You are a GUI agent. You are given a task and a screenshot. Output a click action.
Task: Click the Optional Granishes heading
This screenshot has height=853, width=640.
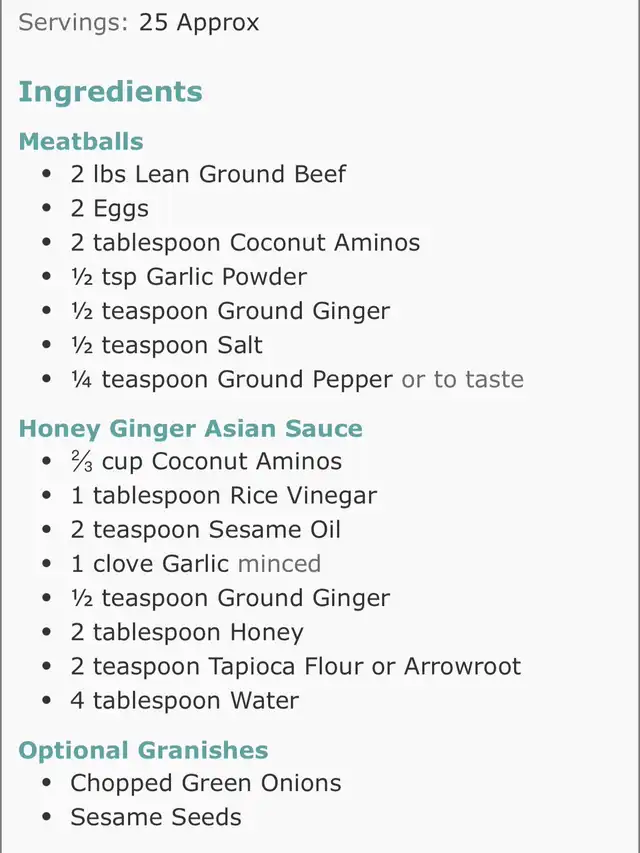coord(143,750)
